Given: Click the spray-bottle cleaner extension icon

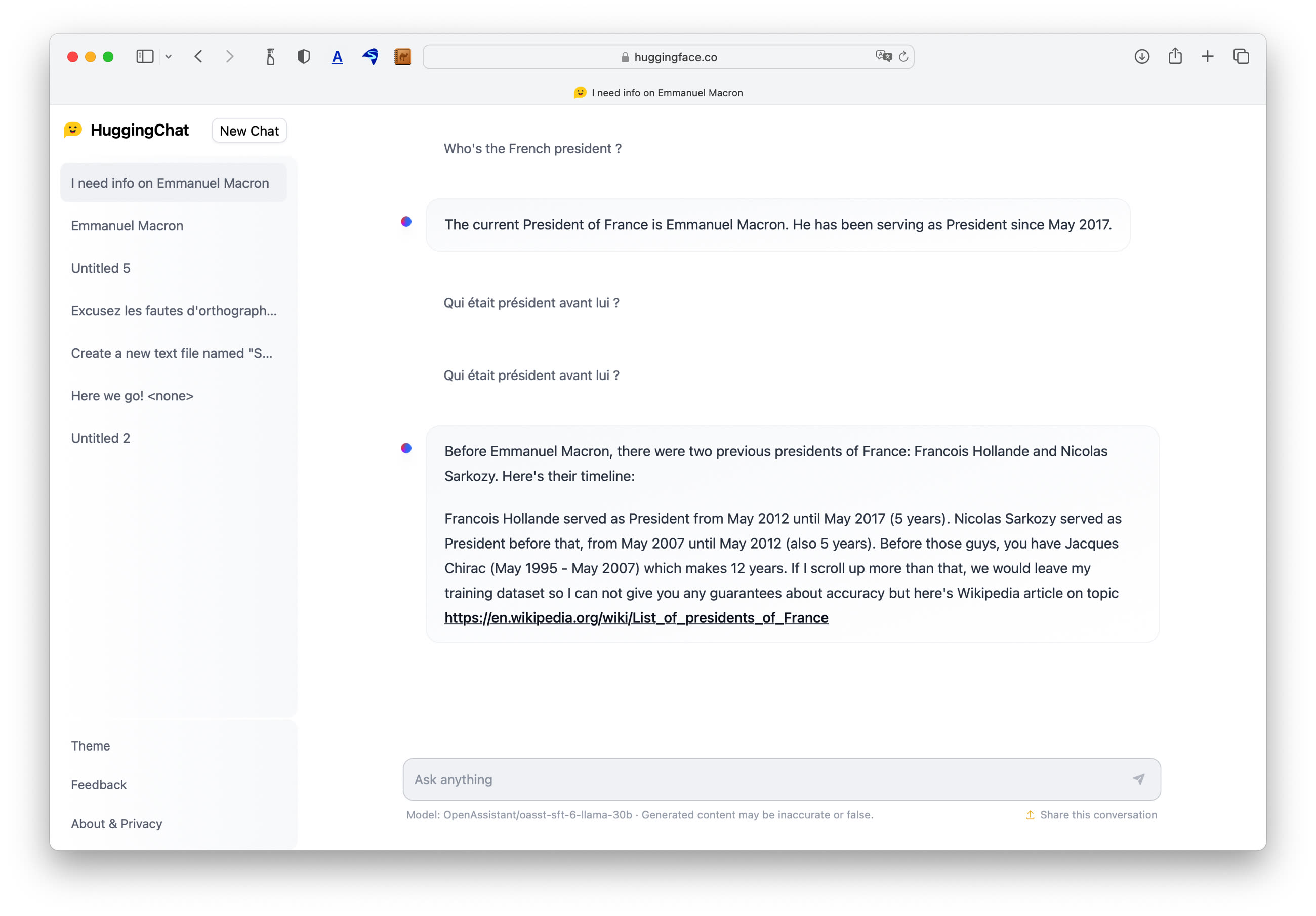Looking at the screenshot, I should [270, 56].
